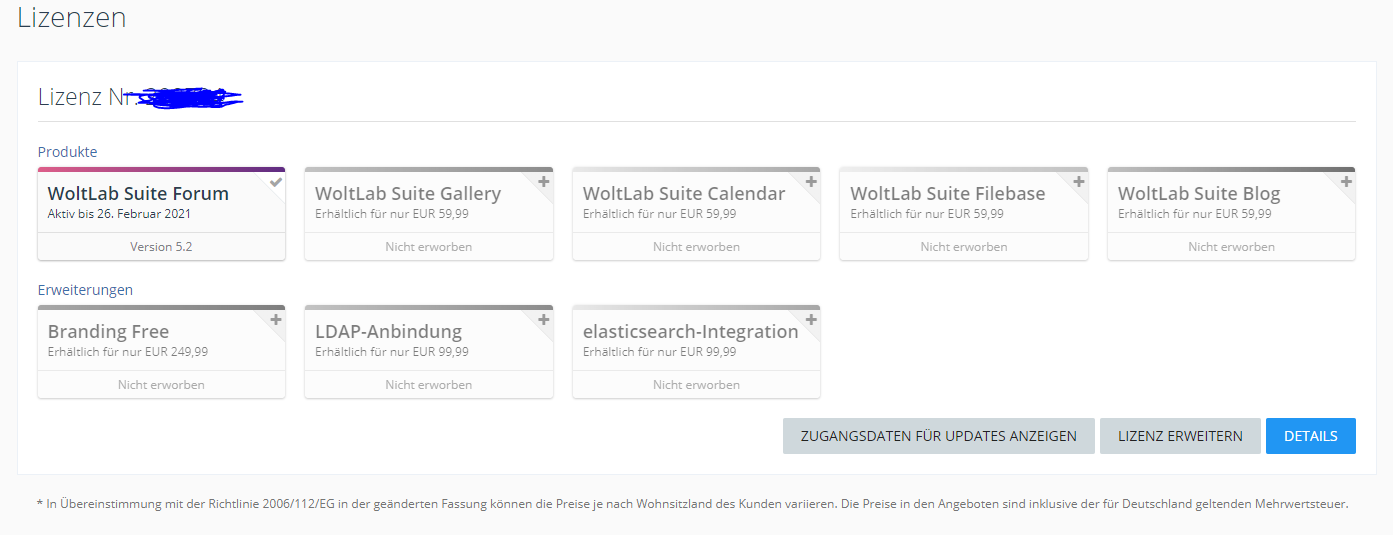Select the WoltLab Suite Calendar title
This screenshot has height=535, width=1393.
pos(683,194)
